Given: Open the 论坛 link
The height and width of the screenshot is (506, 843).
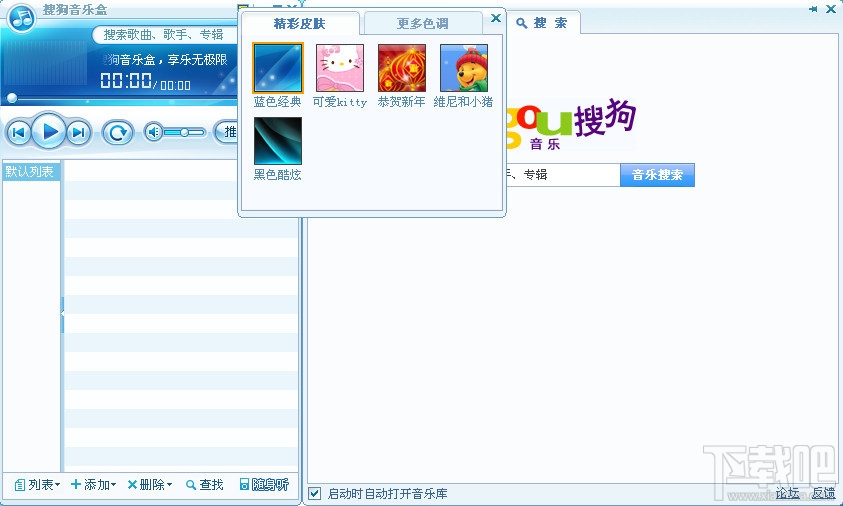Looking at the screenshot, I should 787,493.
